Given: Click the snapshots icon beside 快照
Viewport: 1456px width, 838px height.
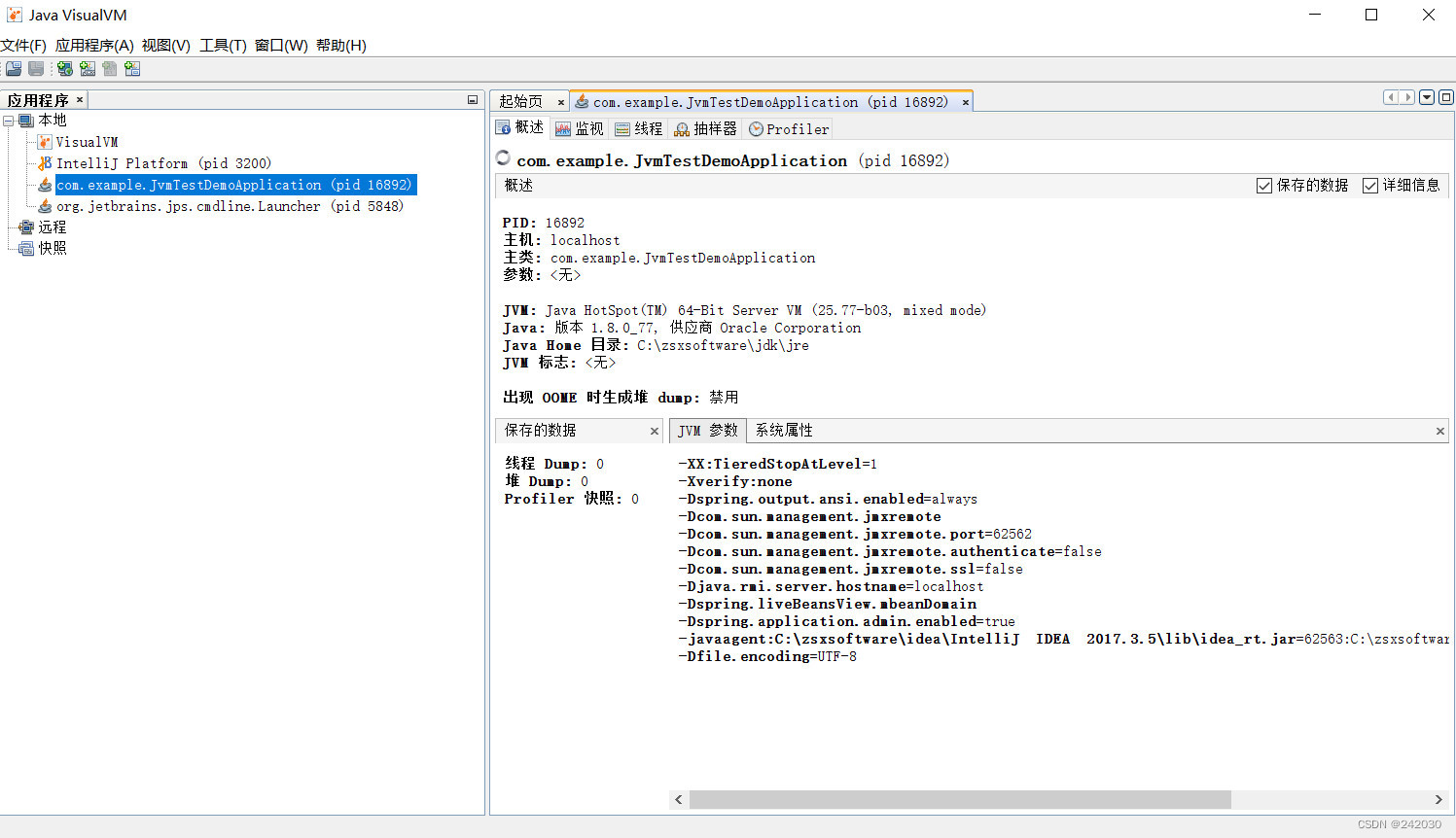Looking at the screenshot, I should click(26, 249).
